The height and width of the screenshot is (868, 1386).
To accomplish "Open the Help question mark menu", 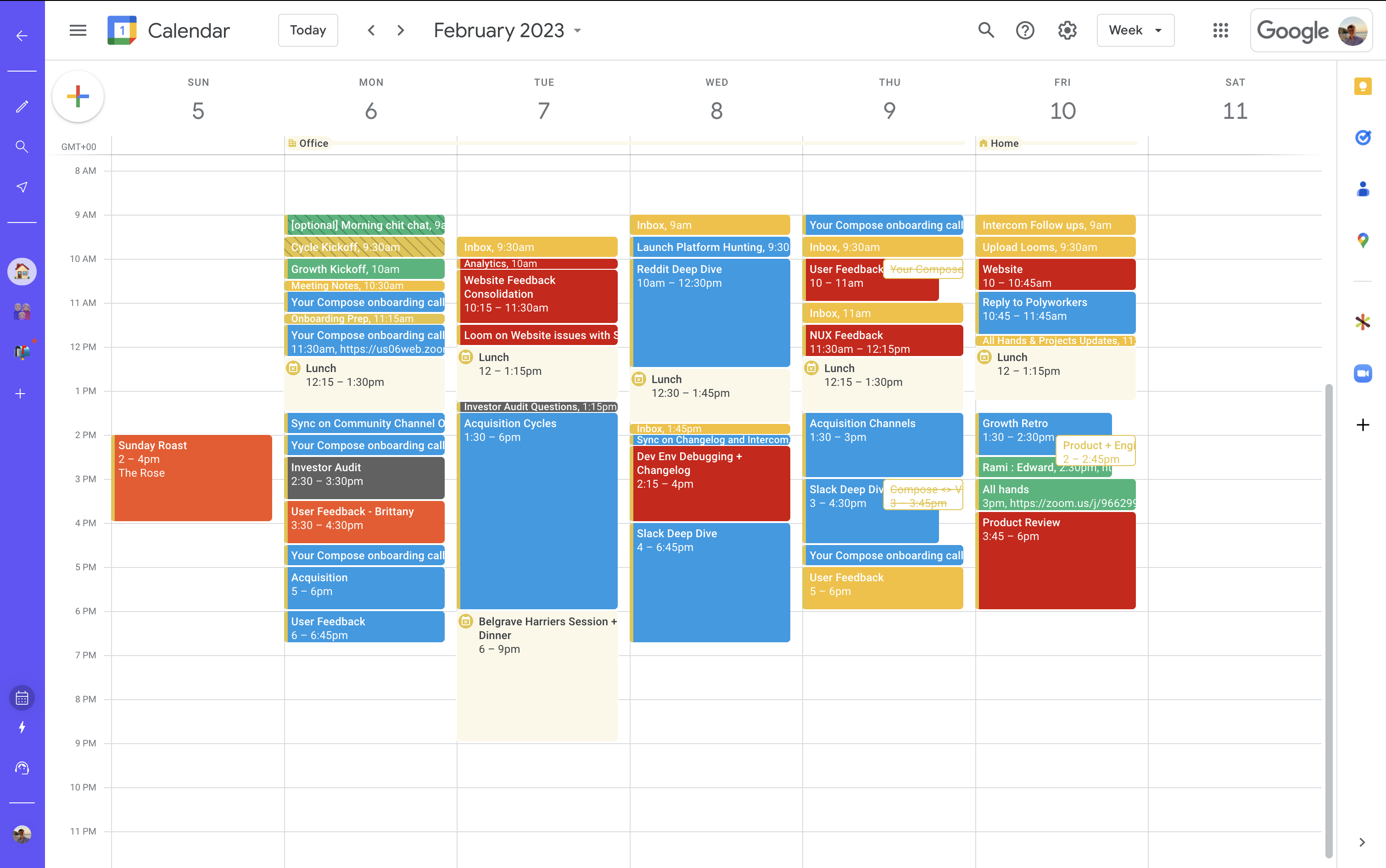I will (1025, 30).
